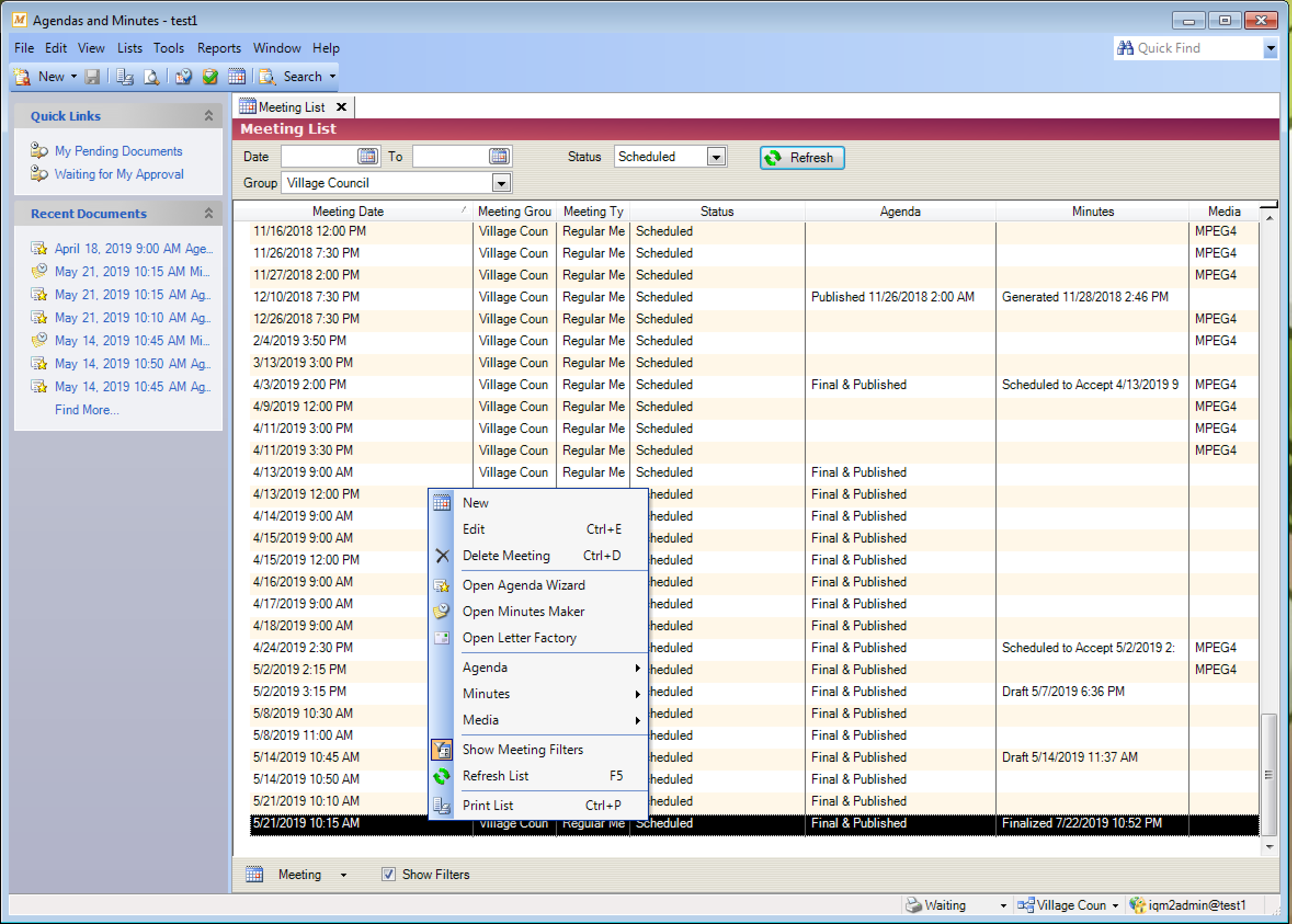This screenshot has width=1292, height=924.
Task: Close the Meeting List tab
Action: (x=342, y=107)
